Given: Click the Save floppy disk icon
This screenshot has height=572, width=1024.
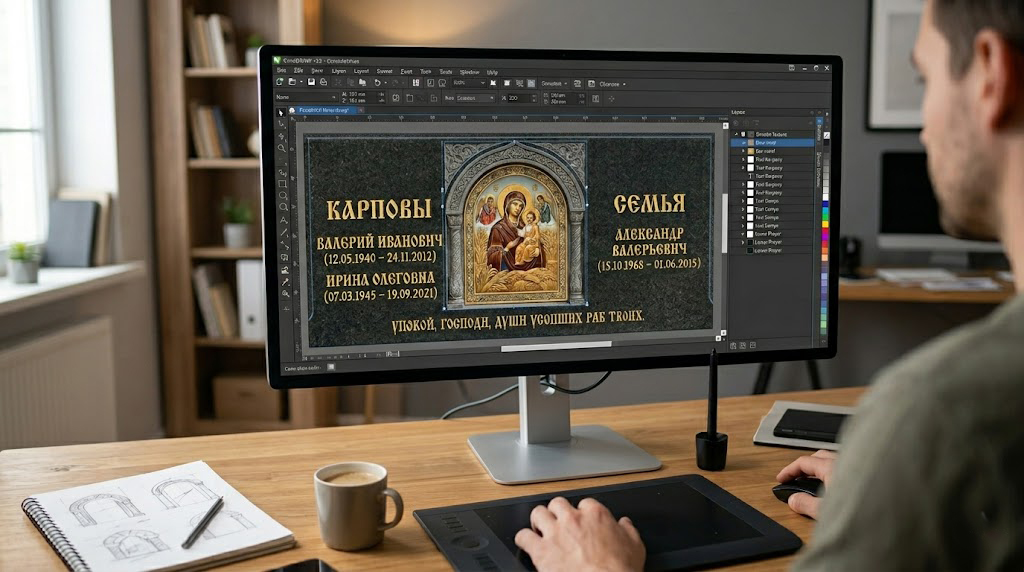Looking at the screenshot, I should pyautogui.click(x=312, y=82).
